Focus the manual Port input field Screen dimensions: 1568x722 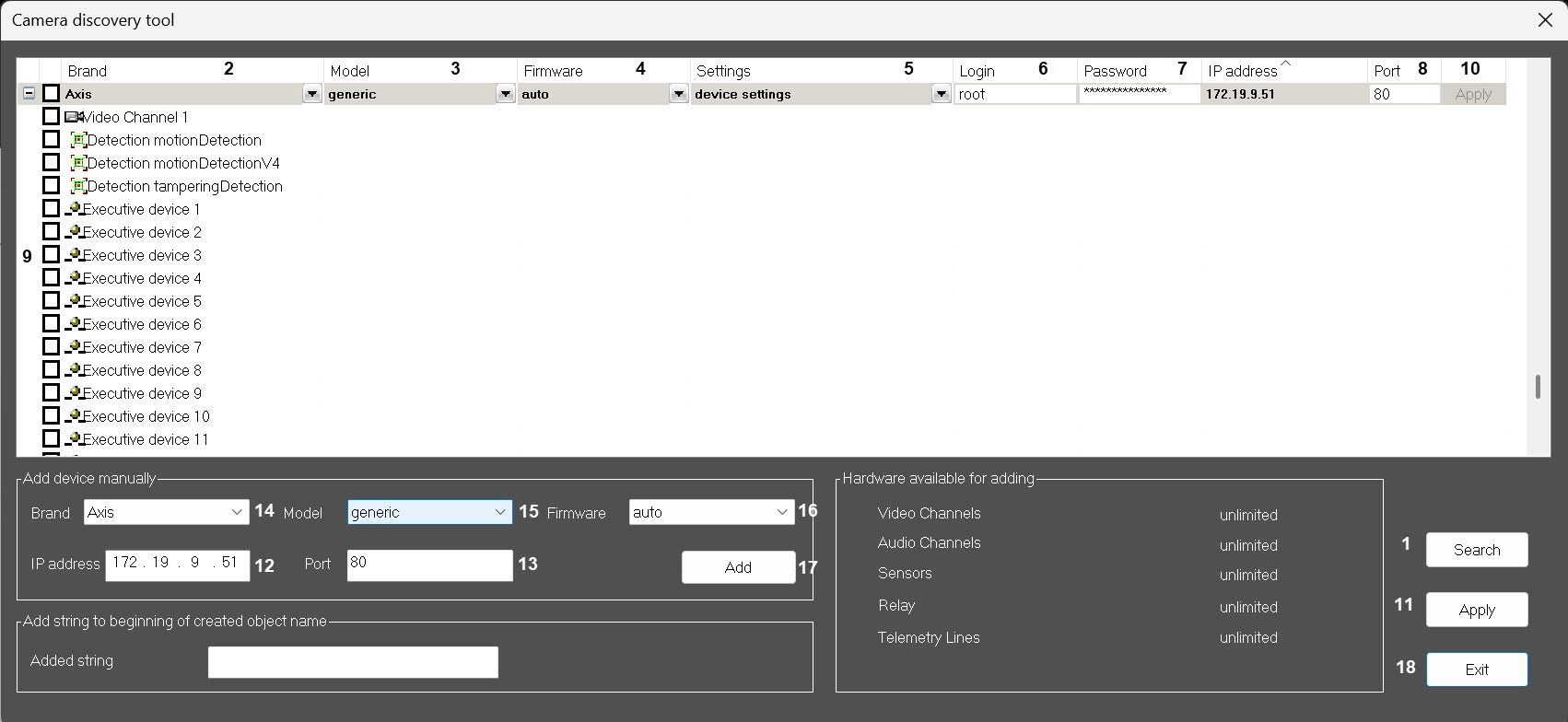(x=429, y=565)
